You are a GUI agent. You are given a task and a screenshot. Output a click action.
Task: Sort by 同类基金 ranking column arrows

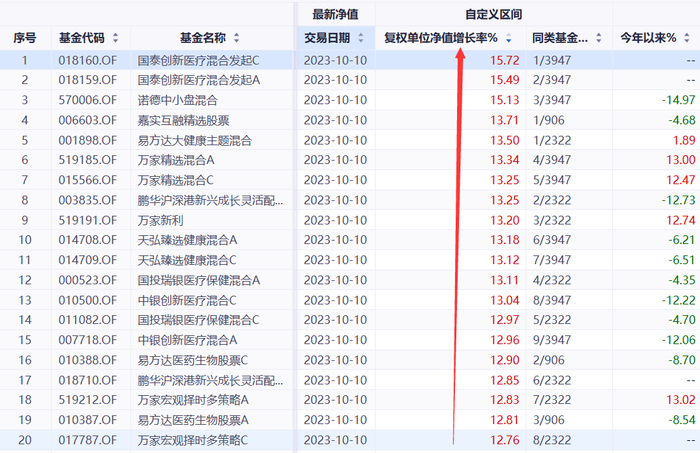599,38
